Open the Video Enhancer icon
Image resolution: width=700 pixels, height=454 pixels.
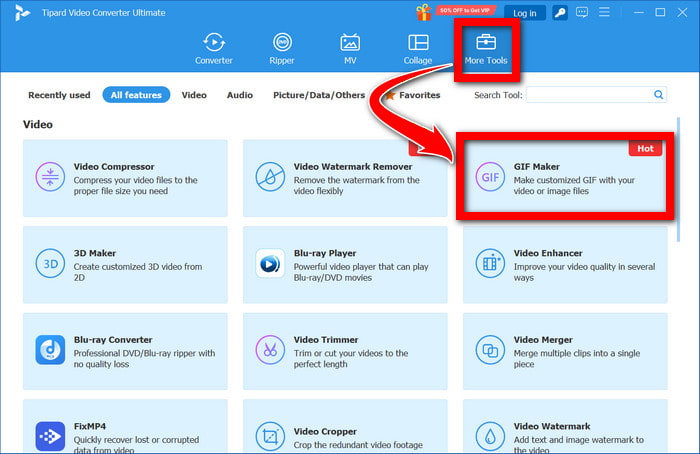click(490, 263)
